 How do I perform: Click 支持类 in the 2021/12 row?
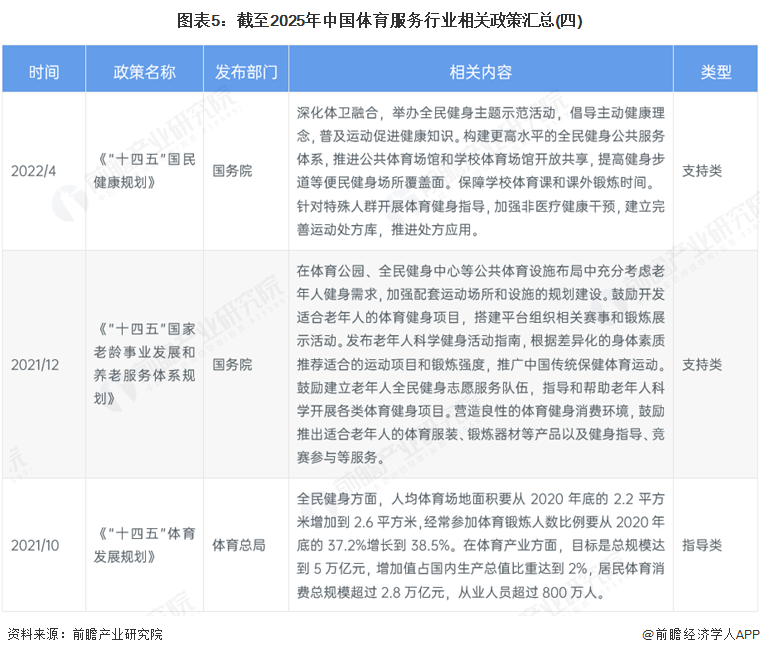click(x=702, y=365)
